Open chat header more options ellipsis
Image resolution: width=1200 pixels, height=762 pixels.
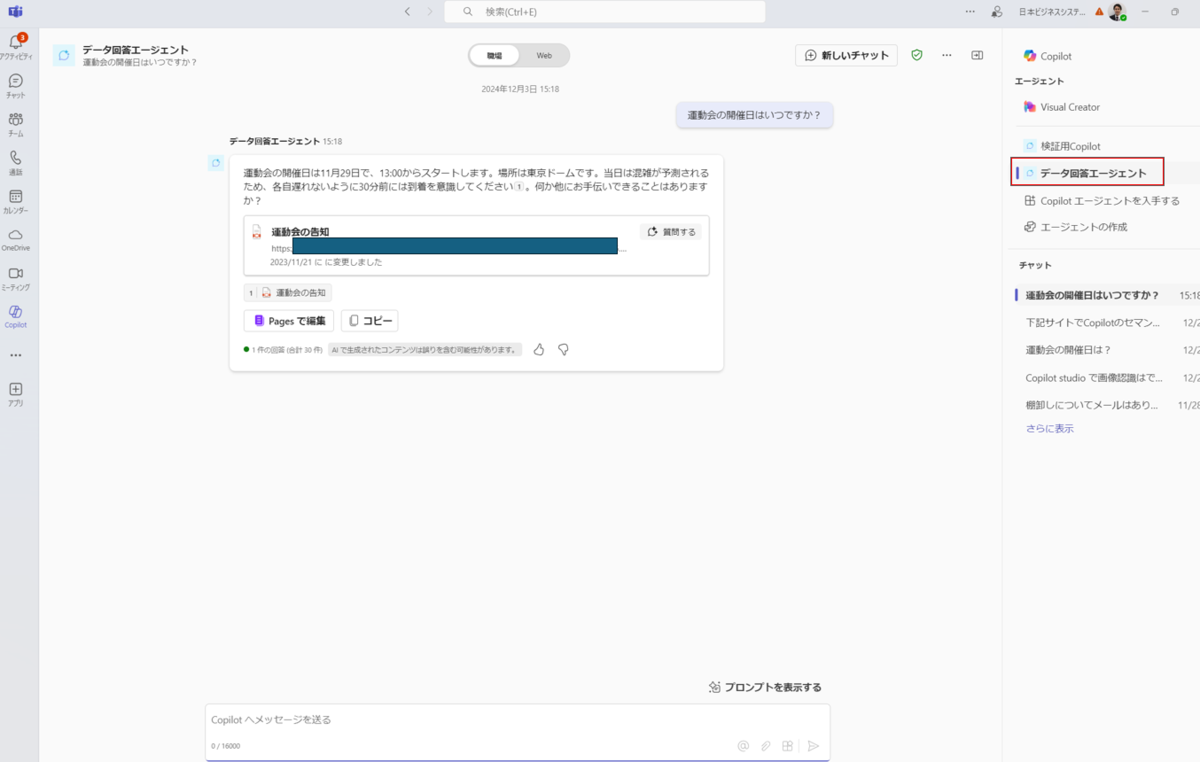[947, 55]
